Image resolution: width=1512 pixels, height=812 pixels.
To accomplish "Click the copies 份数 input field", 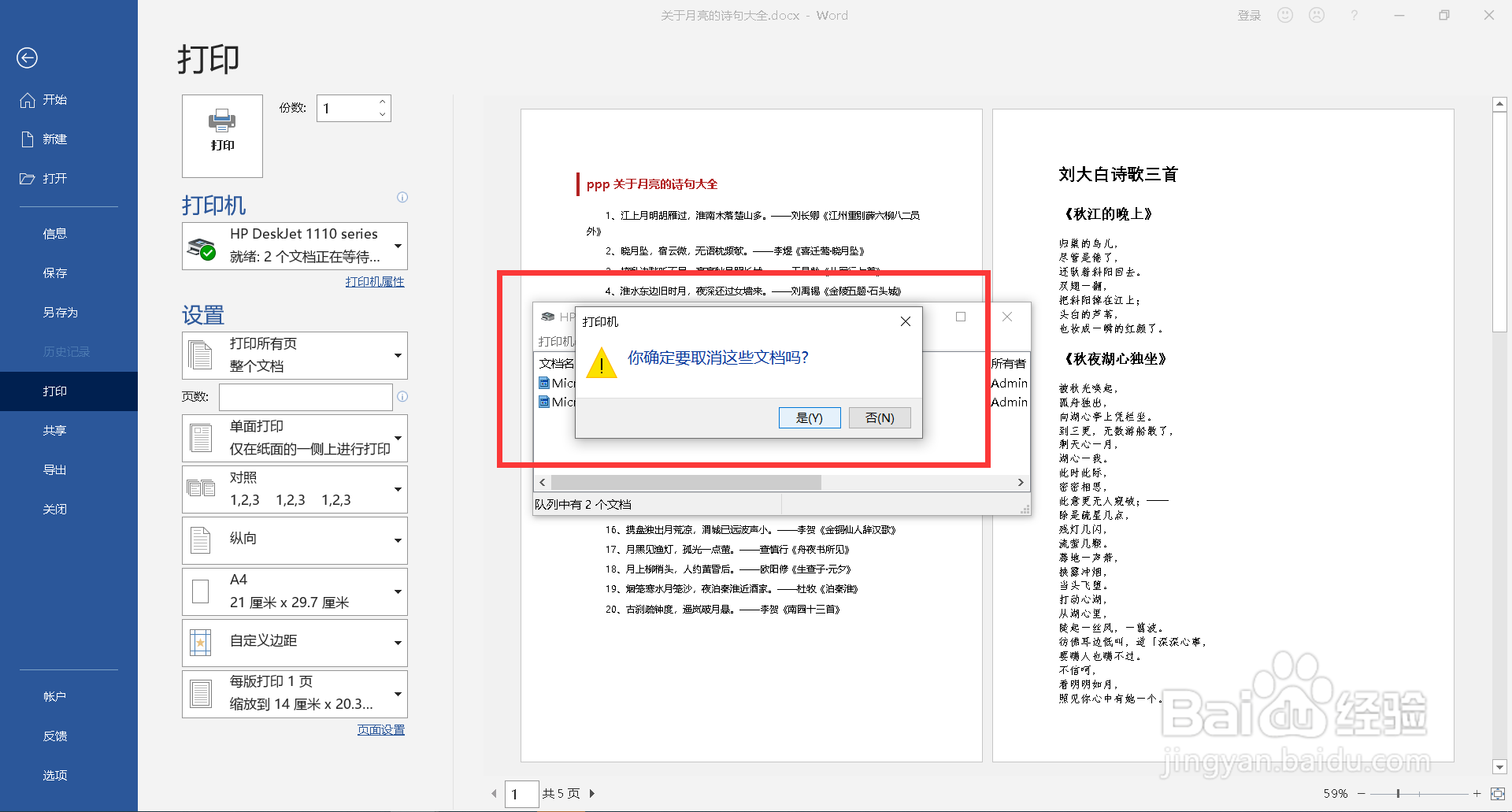I will tap(346, 108).
